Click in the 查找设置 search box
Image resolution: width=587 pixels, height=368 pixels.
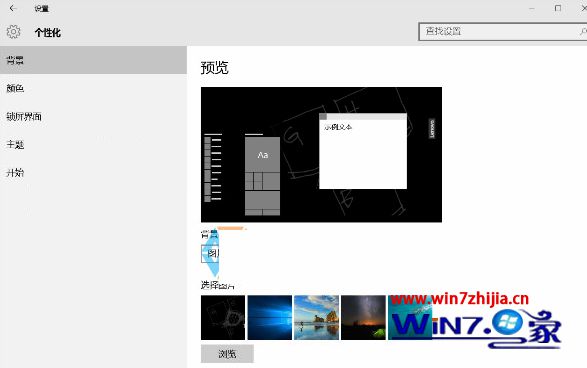[502, 31]
